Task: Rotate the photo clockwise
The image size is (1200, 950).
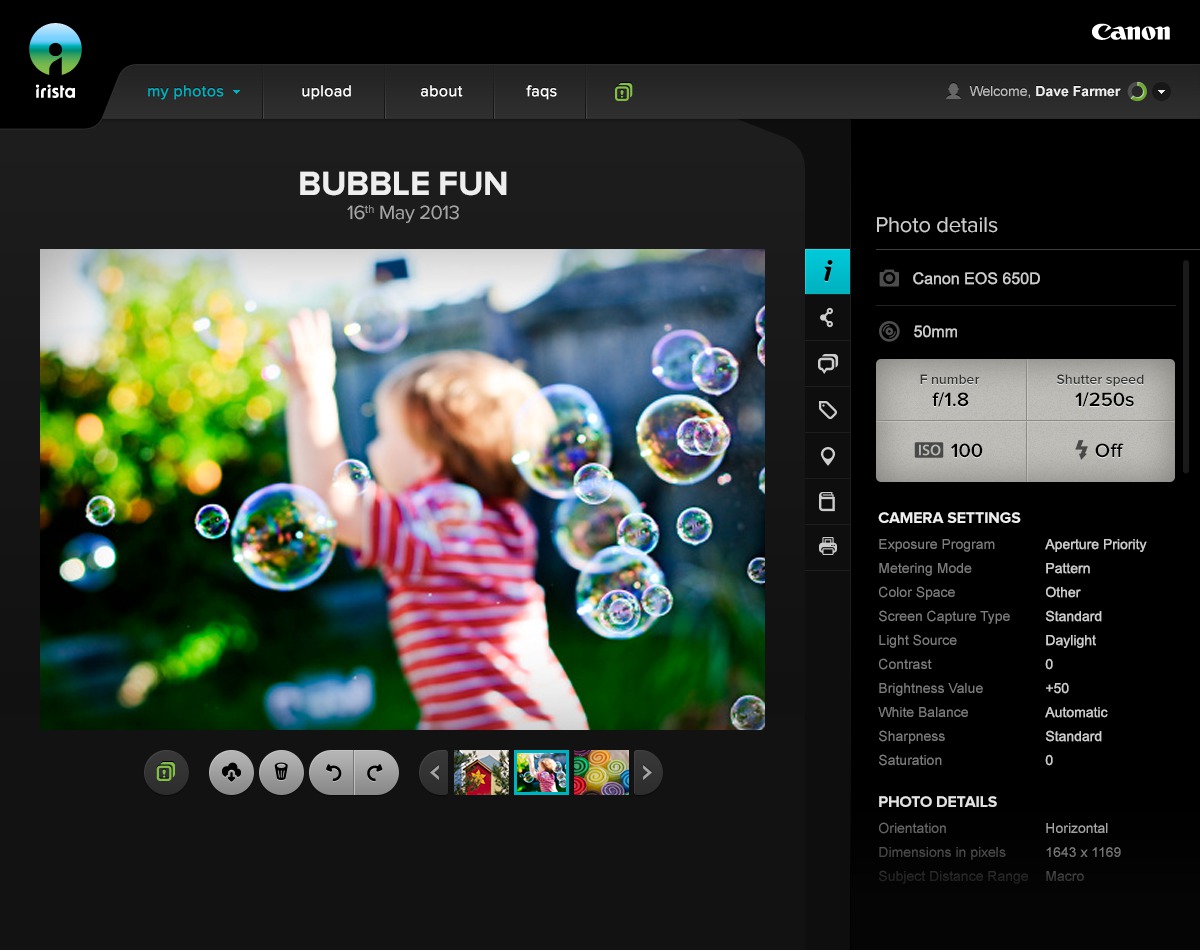Action: [x=377, y=772]
